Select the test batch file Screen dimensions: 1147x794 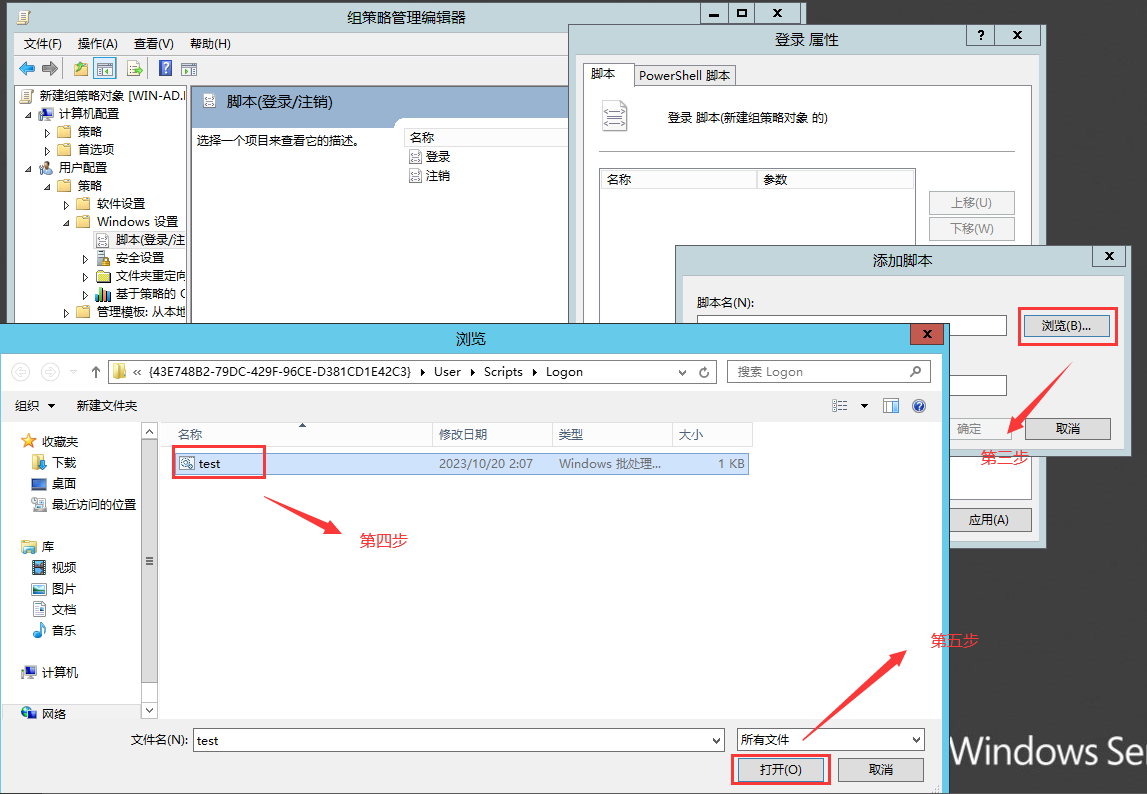pos(209,464)
